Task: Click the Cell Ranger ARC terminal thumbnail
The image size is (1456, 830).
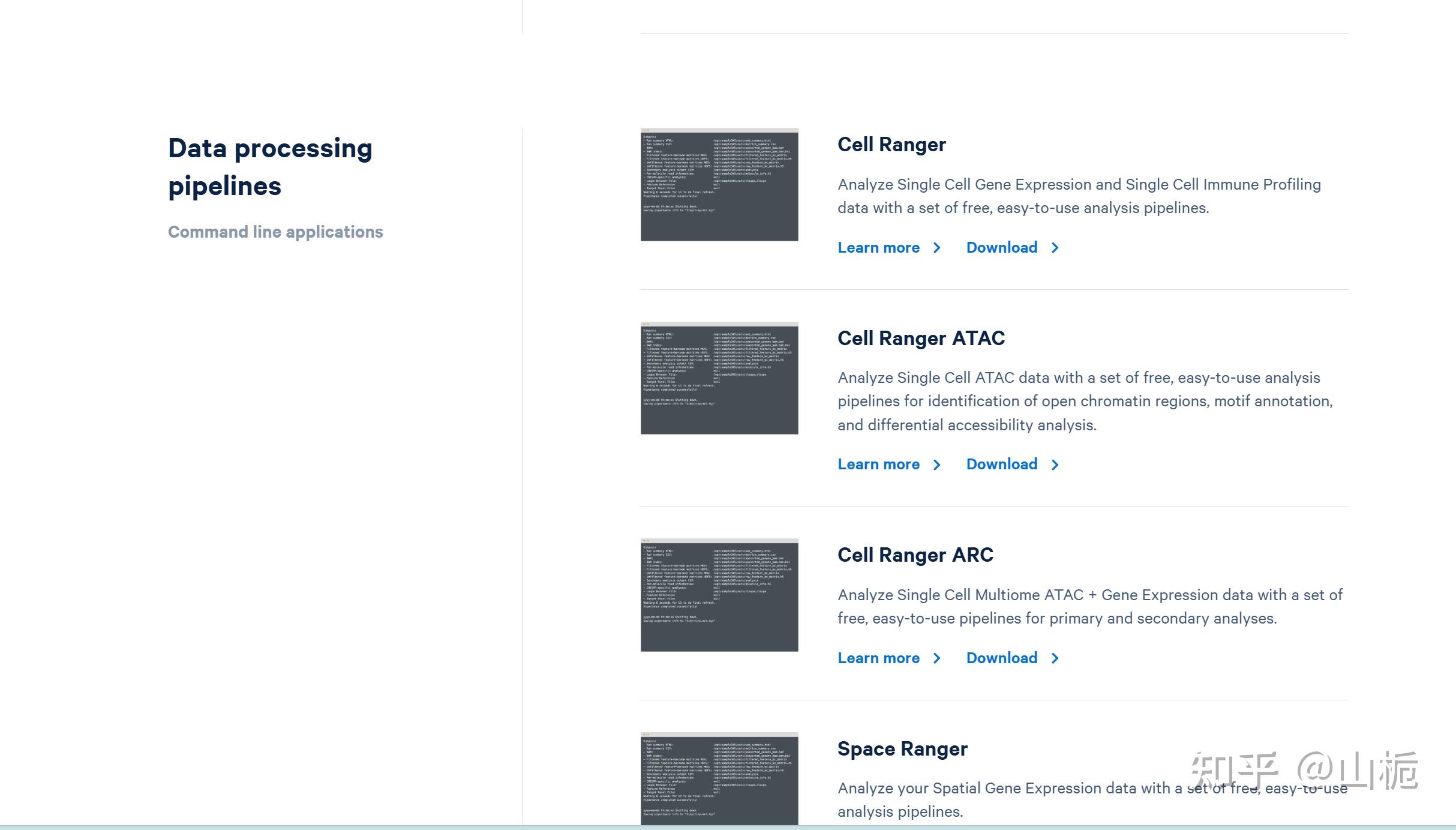Action: click(719, 595)
